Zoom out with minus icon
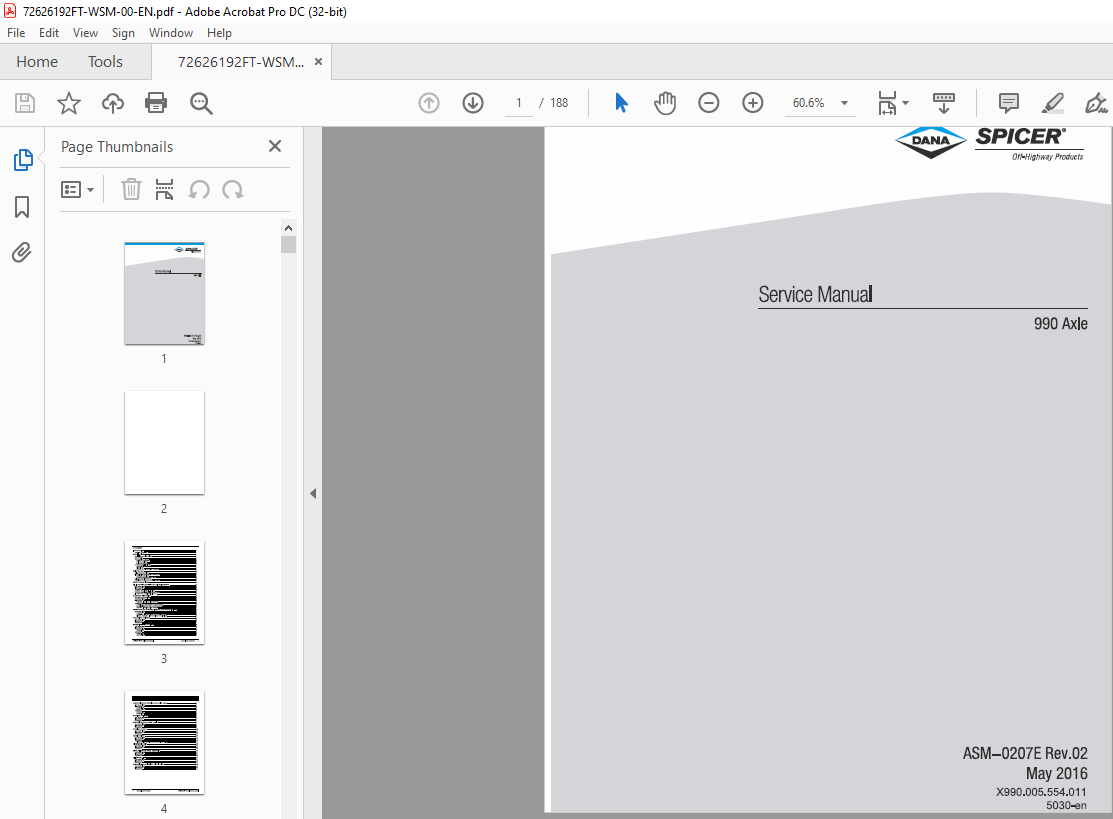Viewport: 1113px width, 819px height. [708, 103]
